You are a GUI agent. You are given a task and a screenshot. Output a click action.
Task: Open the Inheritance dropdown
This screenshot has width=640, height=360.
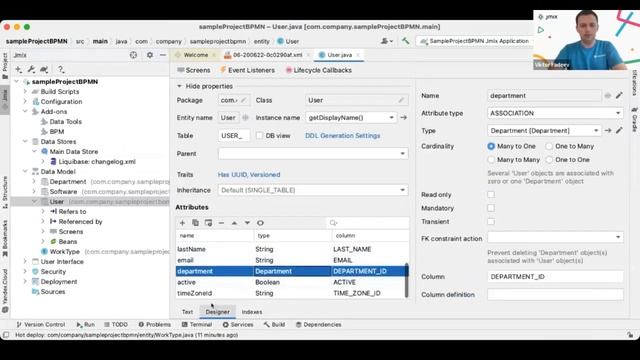(x=313, y=190)
